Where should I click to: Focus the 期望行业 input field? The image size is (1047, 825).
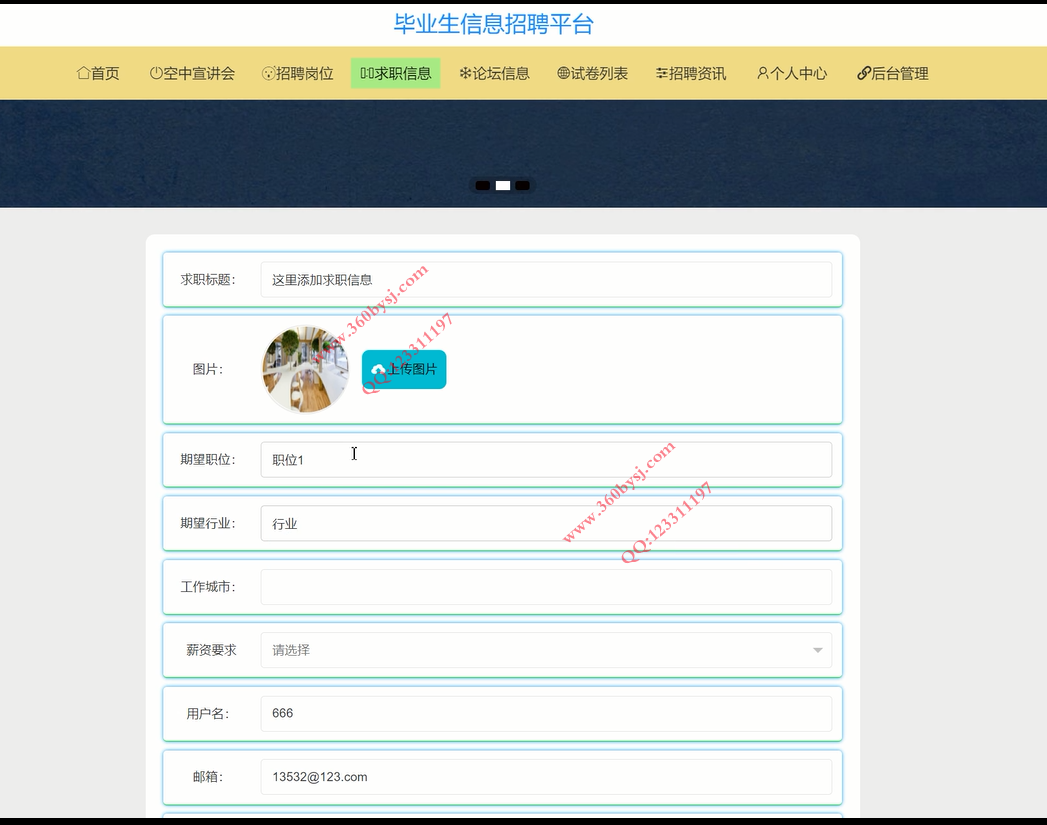coord(546,523)
